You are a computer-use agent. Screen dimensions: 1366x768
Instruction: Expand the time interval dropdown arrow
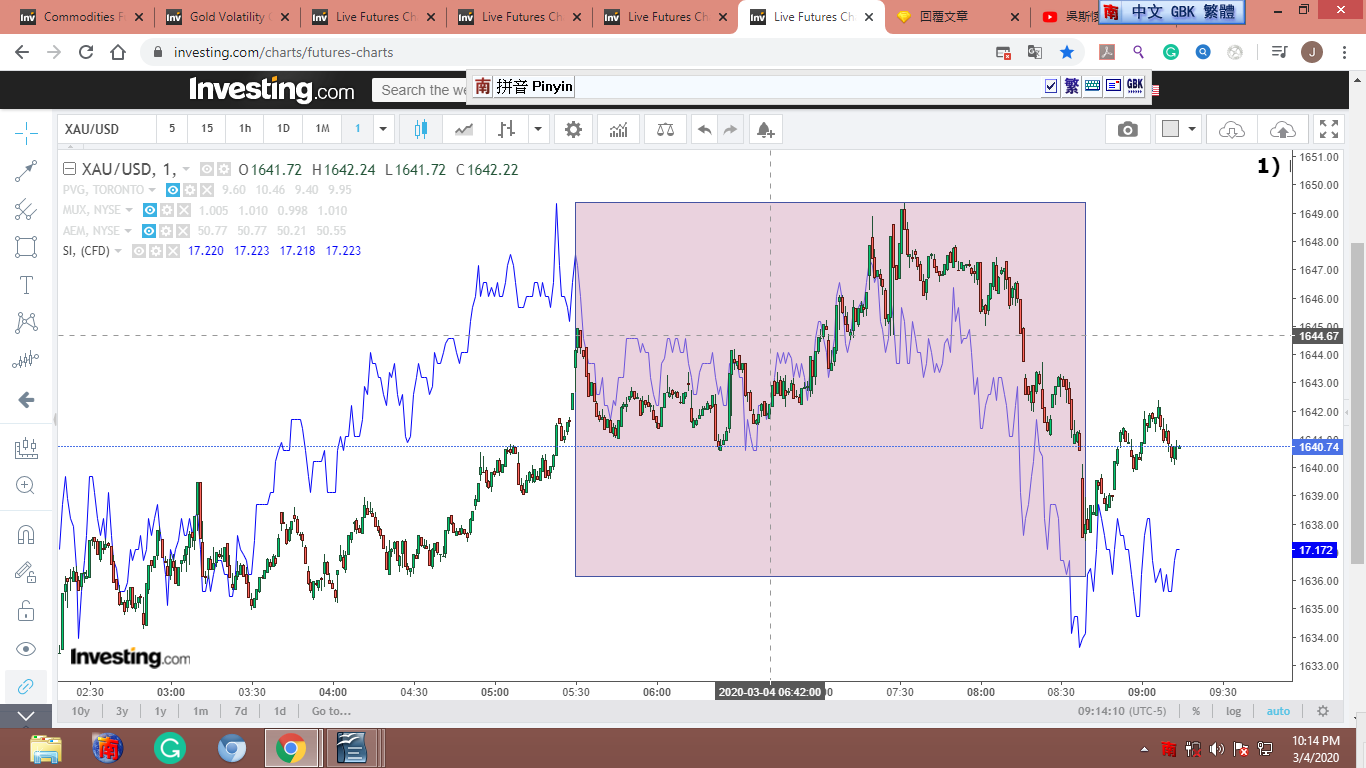pyautogui.click(x=383, y=129)
